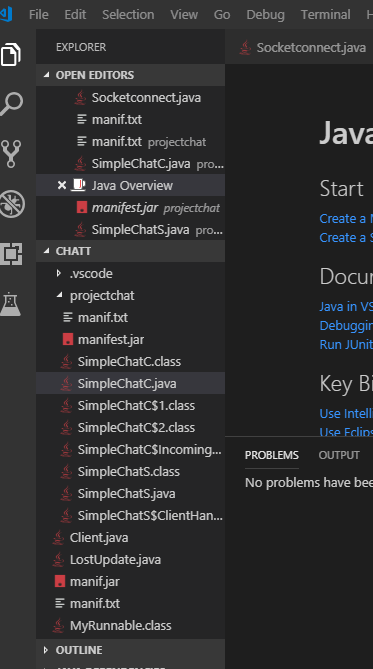Click jar icon of manifest.jar in projectchat folder

click(67, 339)
